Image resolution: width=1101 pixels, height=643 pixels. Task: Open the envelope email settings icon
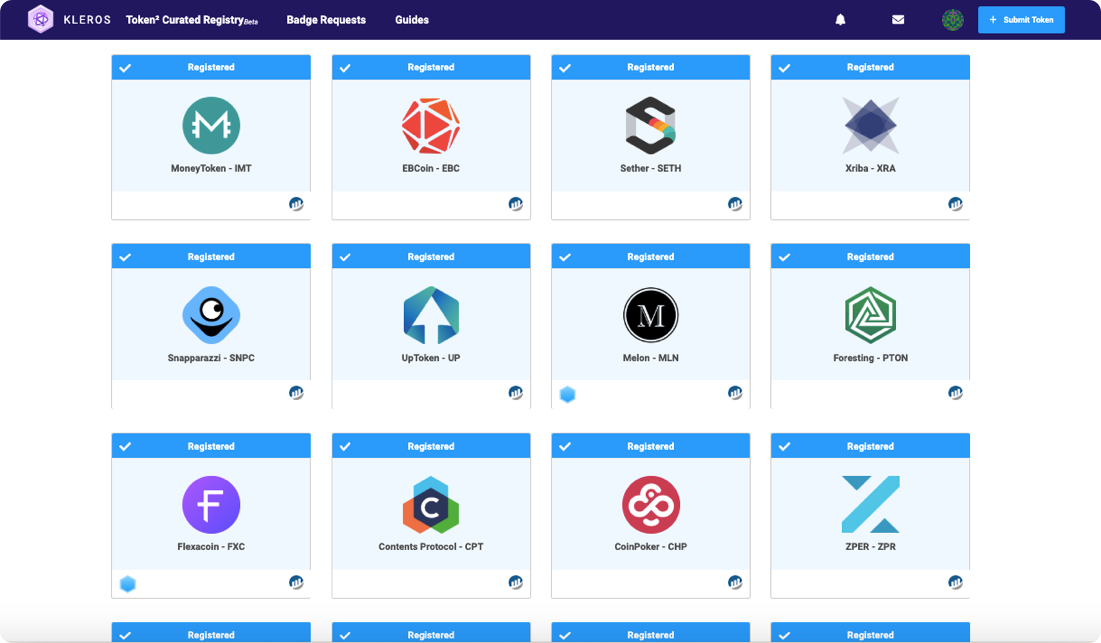pyautogui.click(x=897, y=20)
